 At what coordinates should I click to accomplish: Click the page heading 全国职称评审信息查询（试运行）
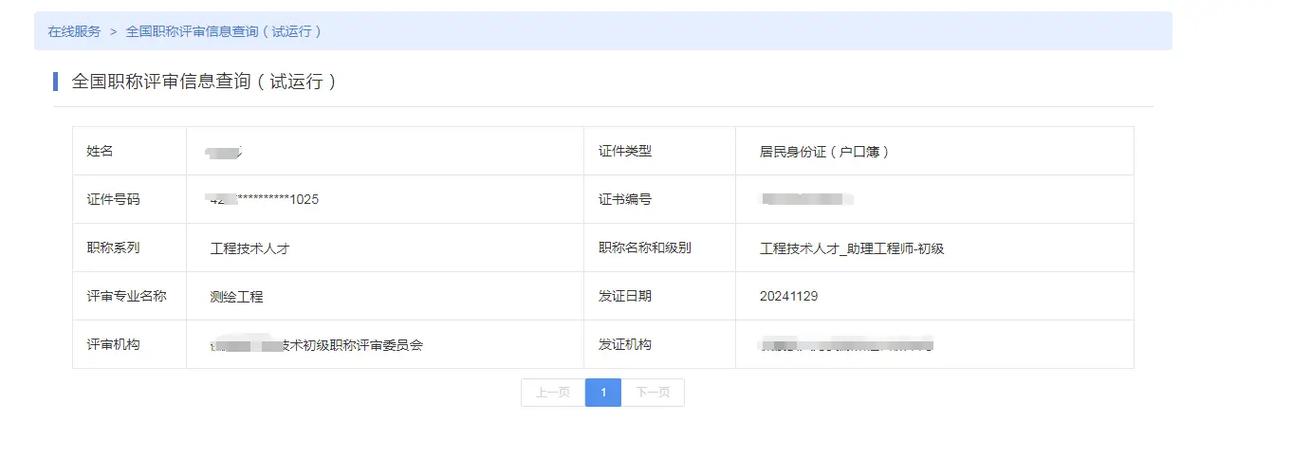tap(204, 82)
